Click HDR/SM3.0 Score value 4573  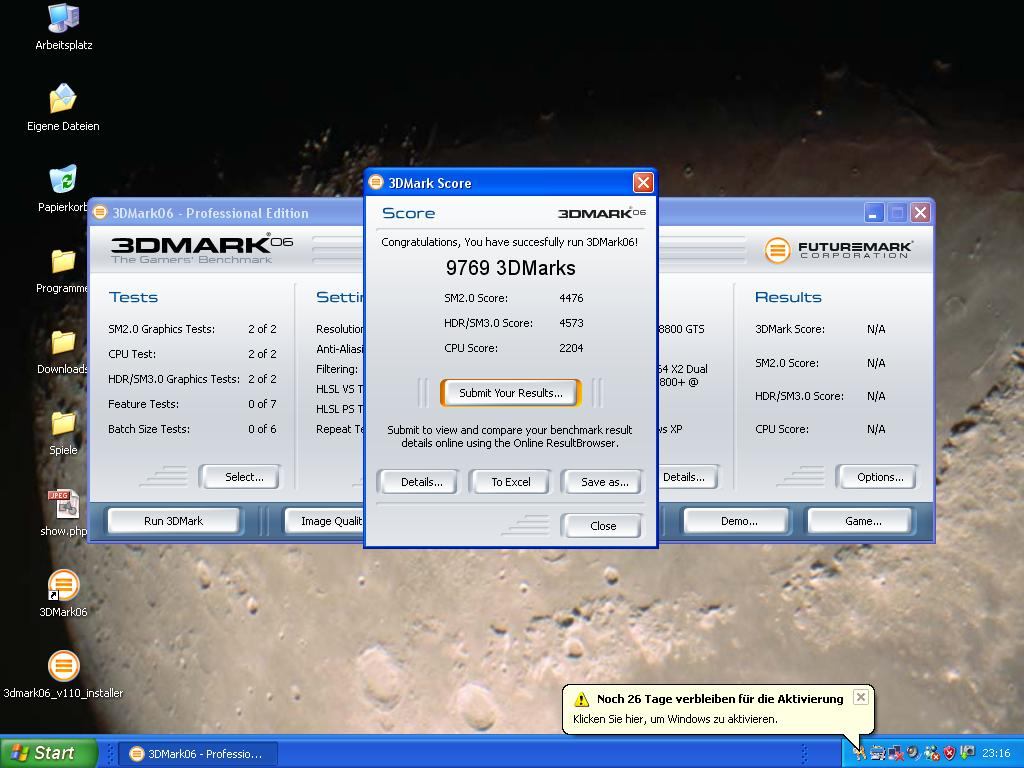click(x=571, y=323)
